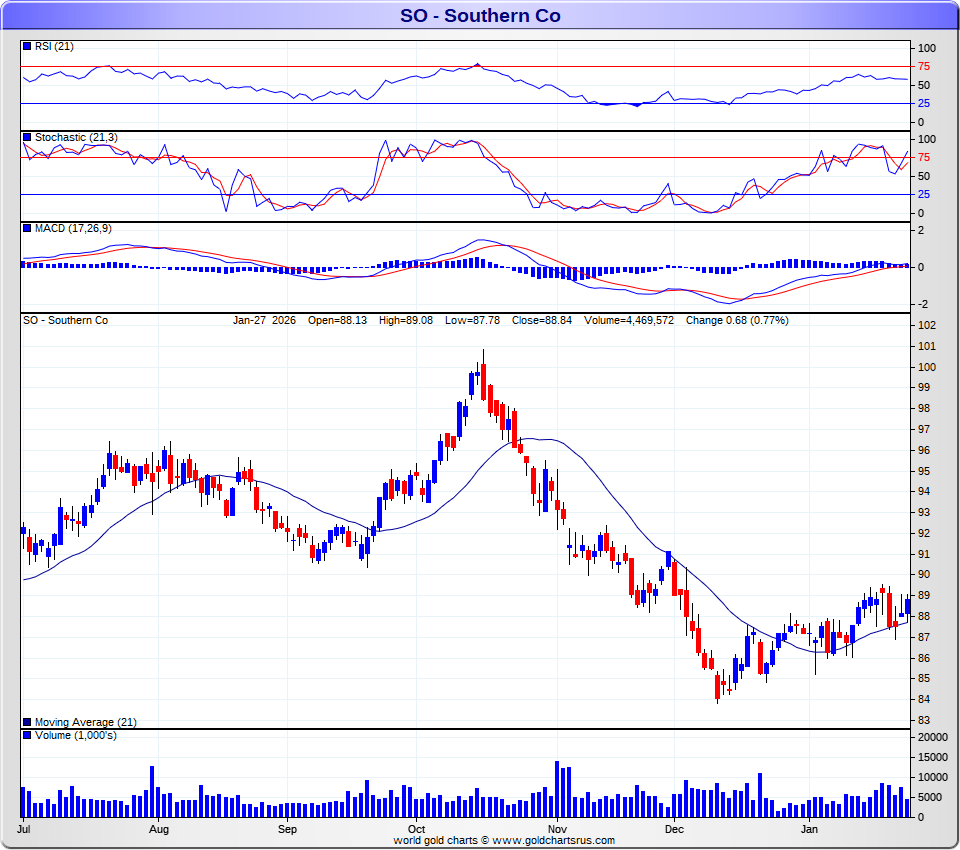Click the Close=88.84 value in header
The image size is (960, 850).
542,321
